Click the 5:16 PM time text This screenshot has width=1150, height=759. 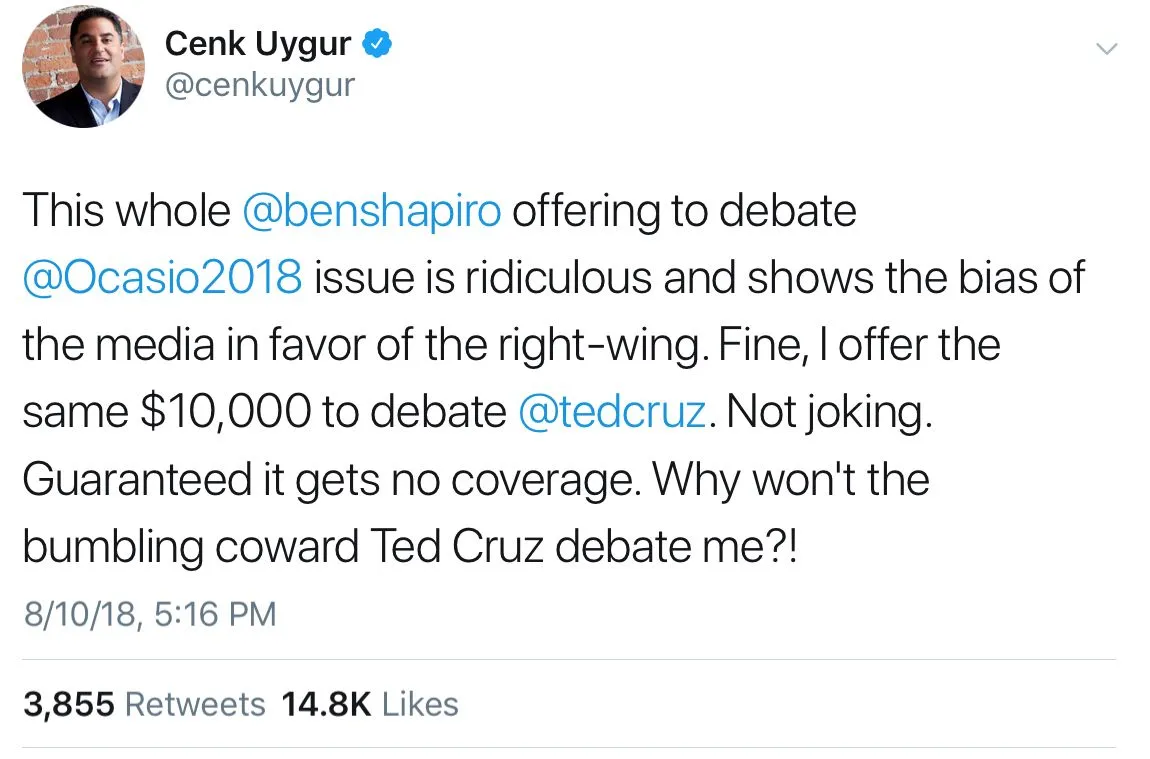point(218,613)
